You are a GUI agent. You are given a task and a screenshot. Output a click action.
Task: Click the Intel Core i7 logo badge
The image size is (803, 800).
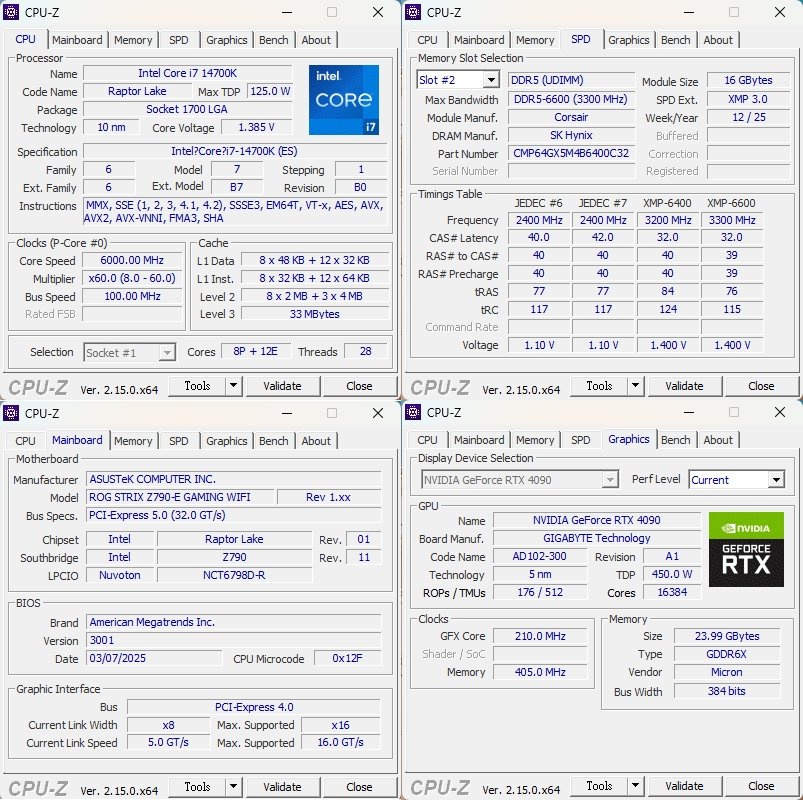(344, 100)
